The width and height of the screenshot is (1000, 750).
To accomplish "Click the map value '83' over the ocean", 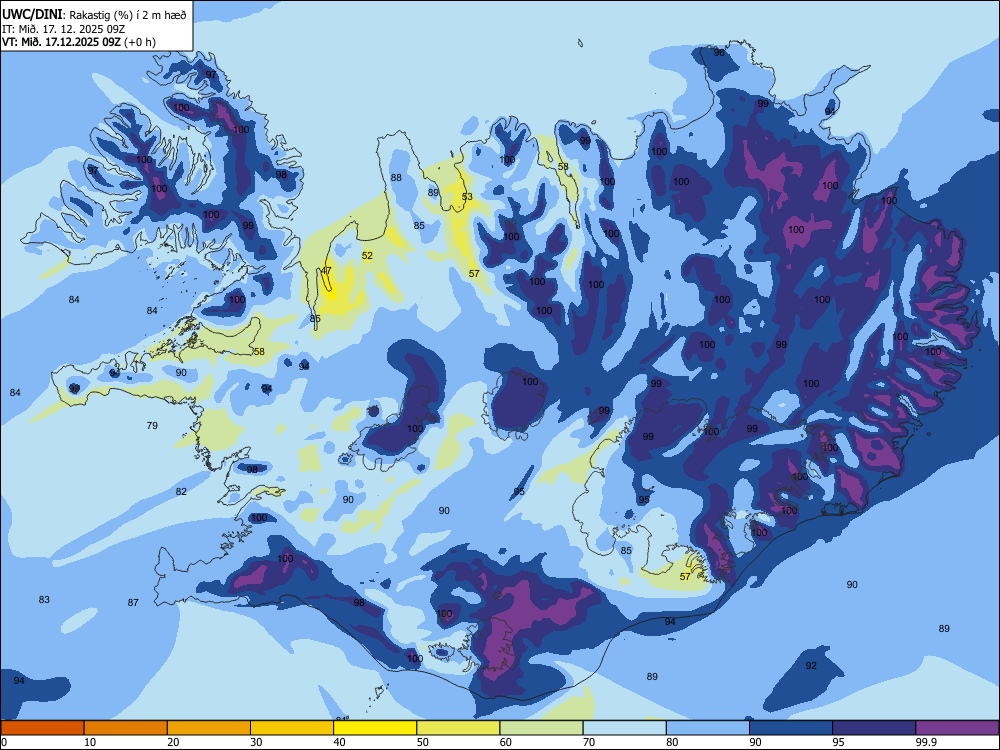I will pyautogui.click(x=44, y=599).
